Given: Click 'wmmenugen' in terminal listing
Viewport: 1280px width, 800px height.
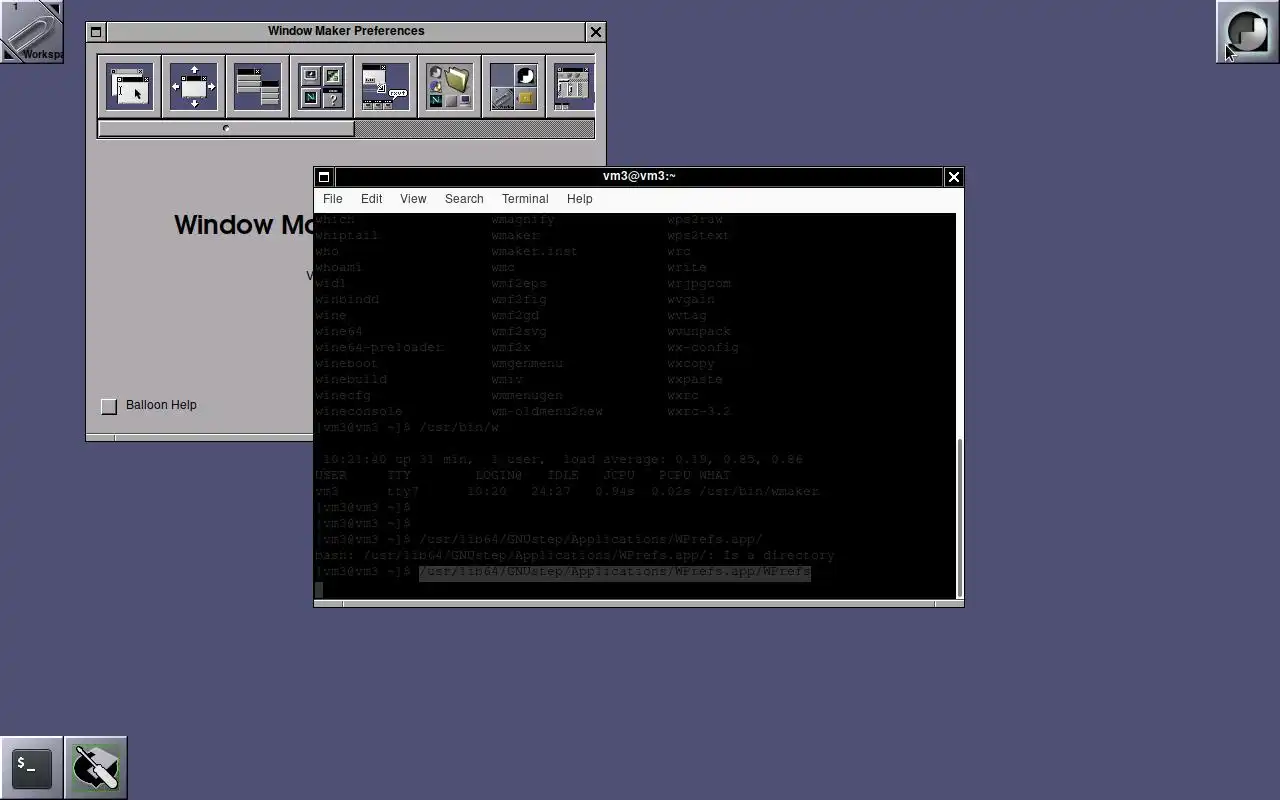Looking at the screenshot, I should 526,396.
